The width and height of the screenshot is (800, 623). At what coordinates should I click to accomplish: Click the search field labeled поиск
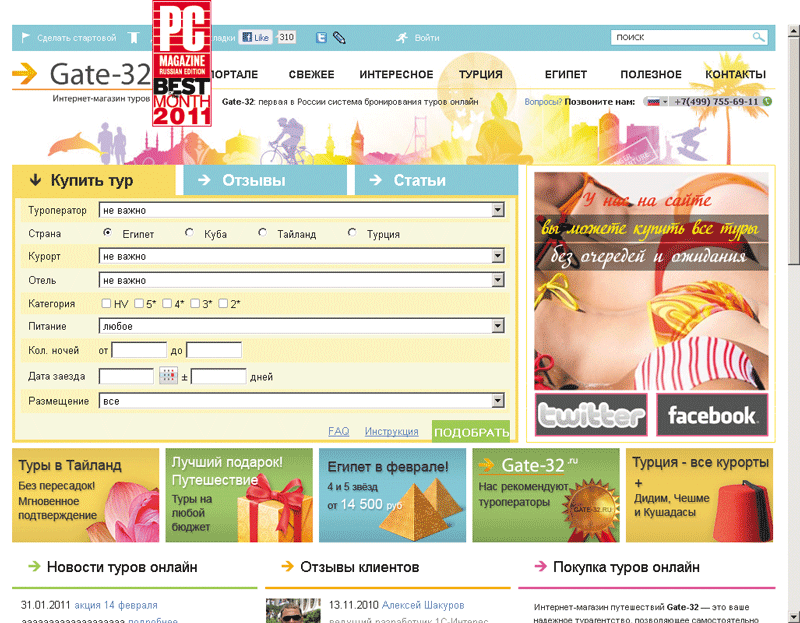681,37
